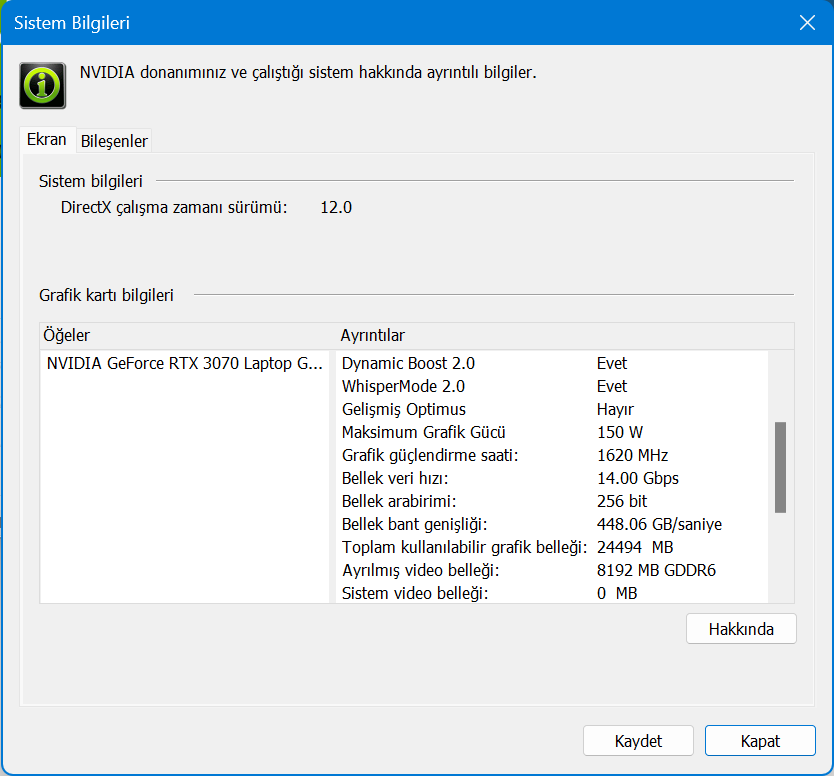The image size is (834, 776).
Task: Click the Öğeler column header
Action: pyautogui.click(x=66, y=335)
